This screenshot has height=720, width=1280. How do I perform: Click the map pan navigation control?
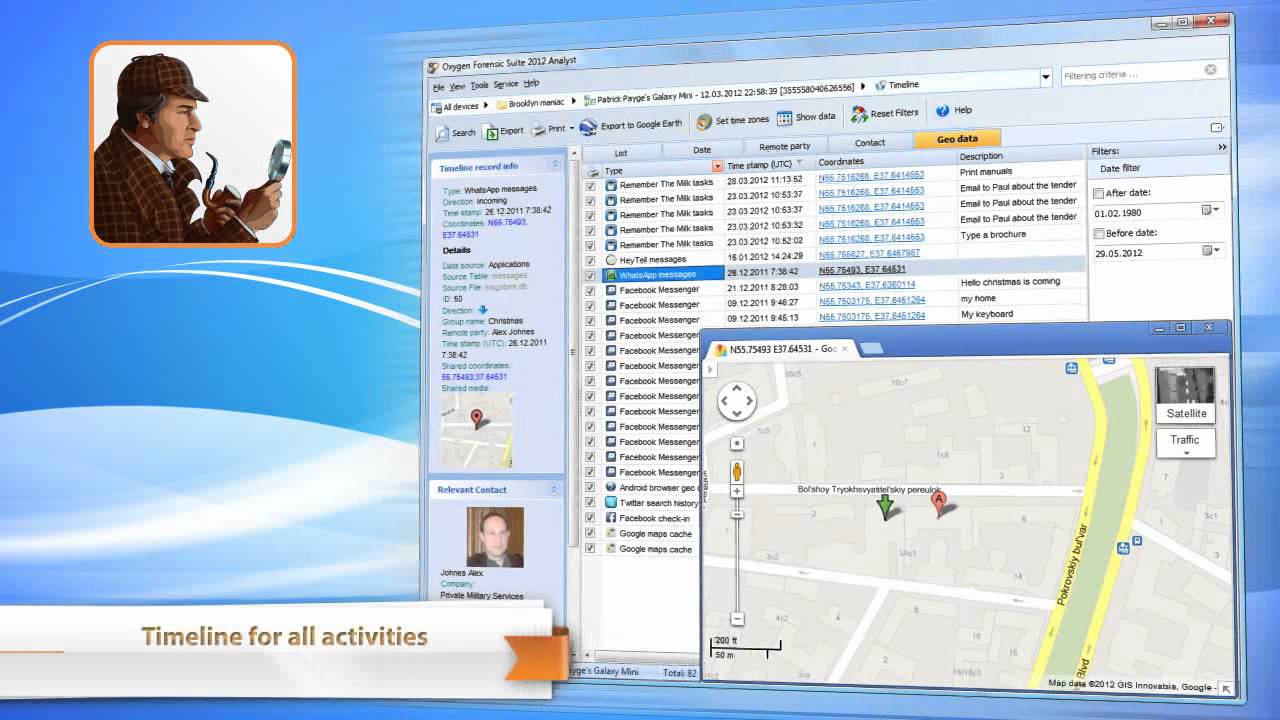(x=737, y=401)
